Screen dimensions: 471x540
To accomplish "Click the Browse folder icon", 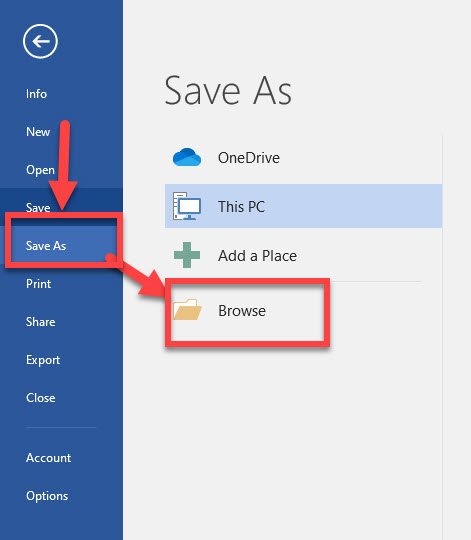I will [187, 310].
